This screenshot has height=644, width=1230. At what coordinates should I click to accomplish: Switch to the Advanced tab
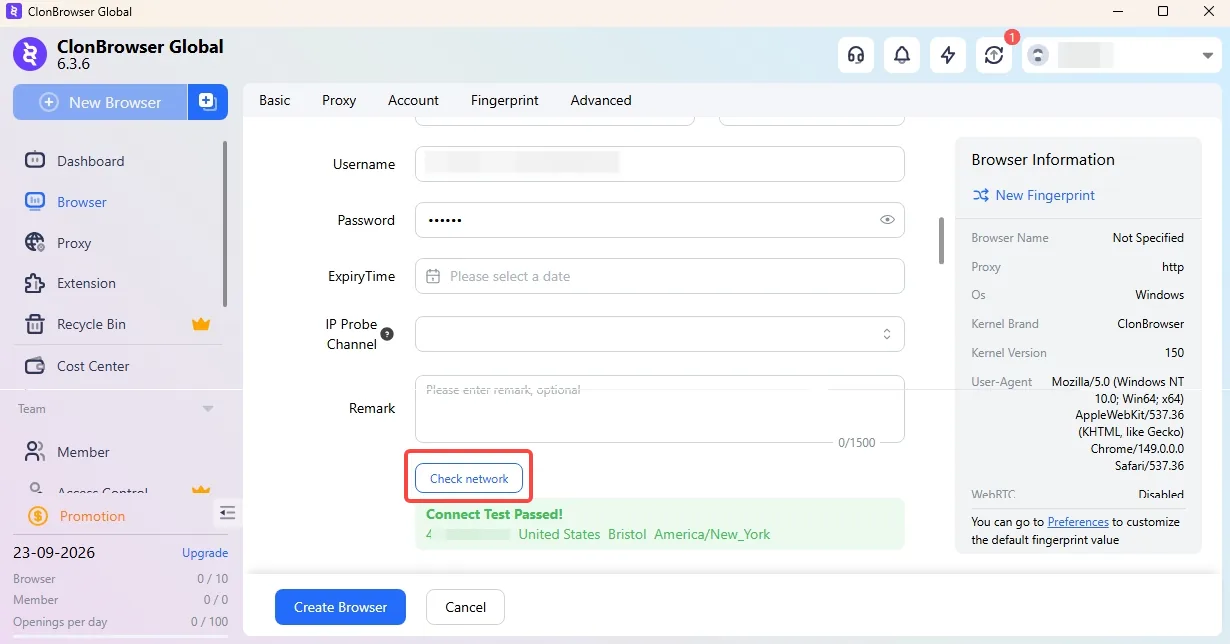pyautogui.click(x=601, y=100)
